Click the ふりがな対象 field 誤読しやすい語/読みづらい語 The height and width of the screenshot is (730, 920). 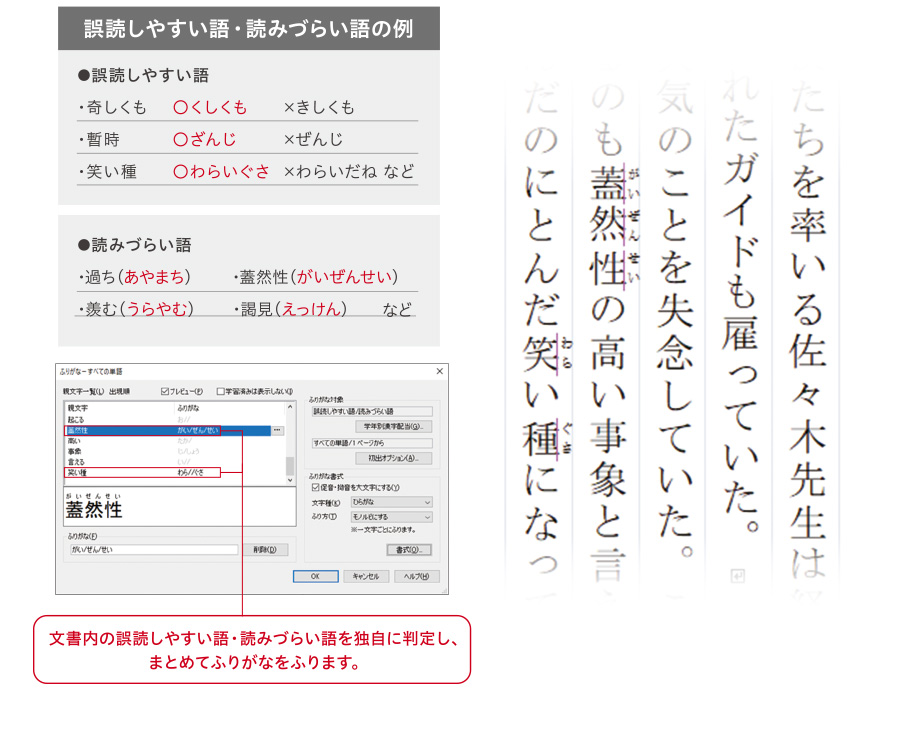click(x=372, y=412)
